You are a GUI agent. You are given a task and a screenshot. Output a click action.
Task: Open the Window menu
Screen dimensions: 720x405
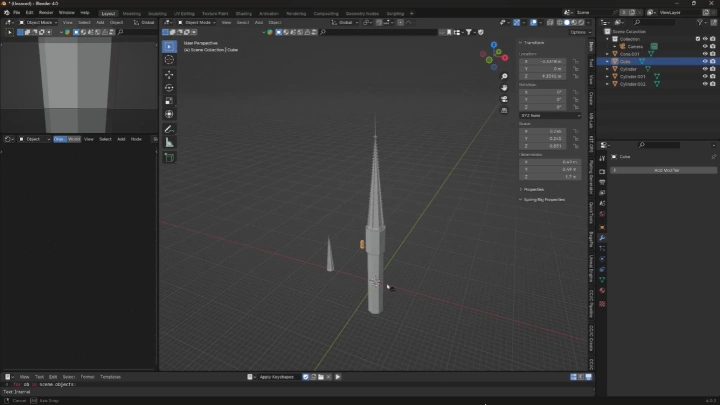click(67, 13)
